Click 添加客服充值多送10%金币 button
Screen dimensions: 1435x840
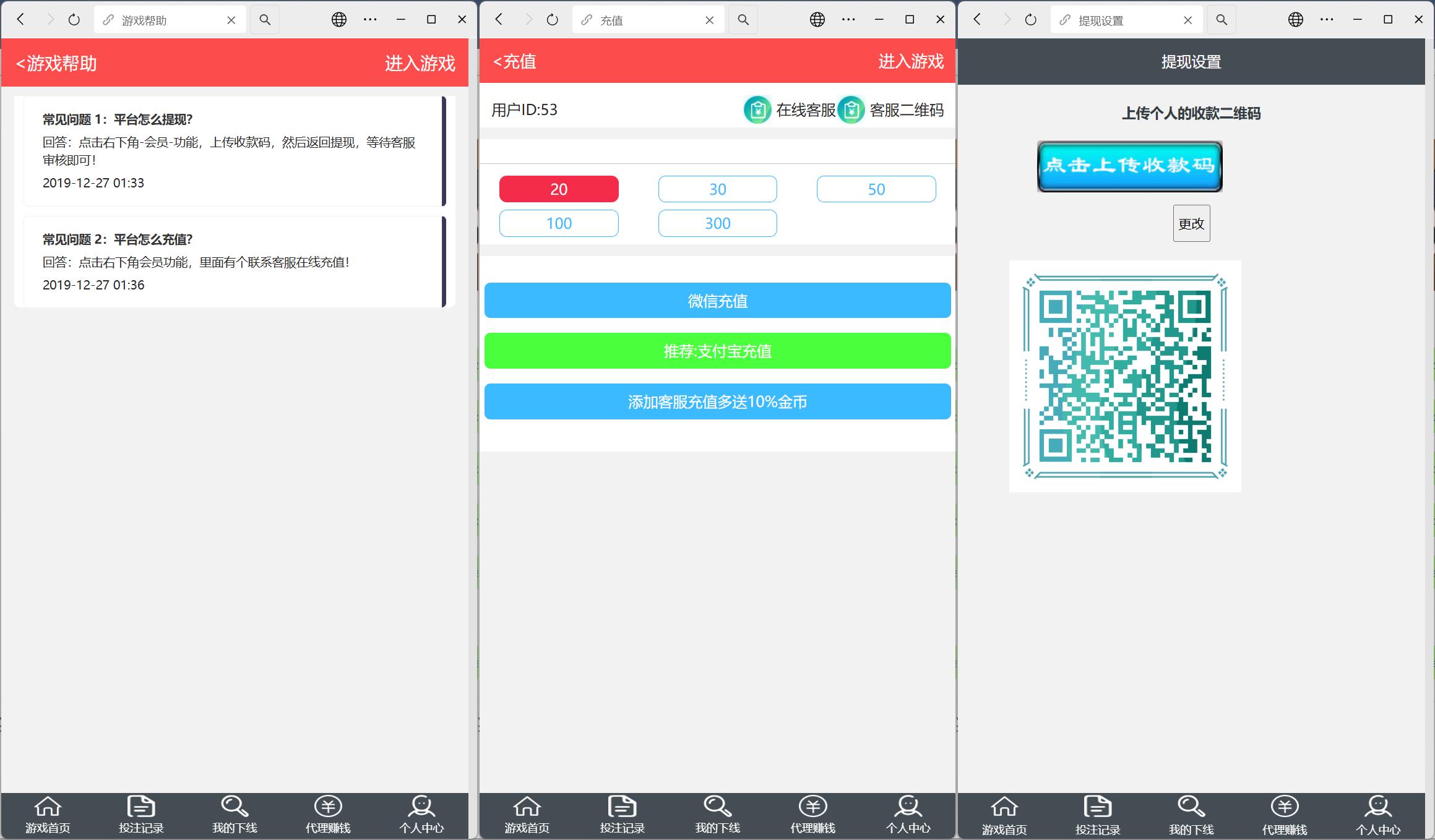pos(718,401)
